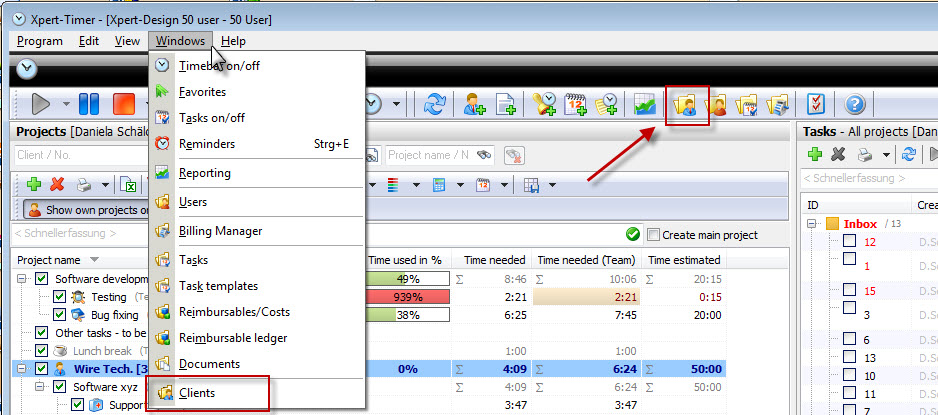Viewport: 938px width, 415px height.
Task: Open the Reporting chart icon in toolbar
Action: tap(645, 104)
